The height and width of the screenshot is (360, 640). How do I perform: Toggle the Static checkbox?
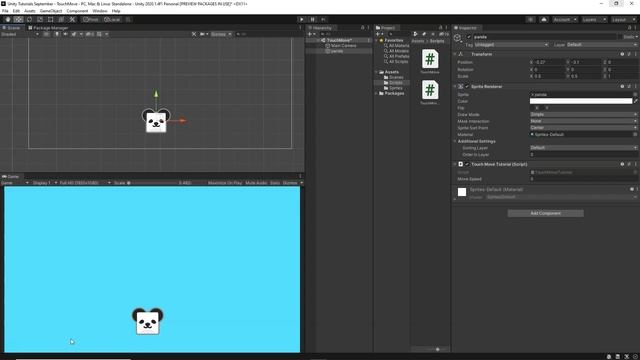(x=620, y=37)
